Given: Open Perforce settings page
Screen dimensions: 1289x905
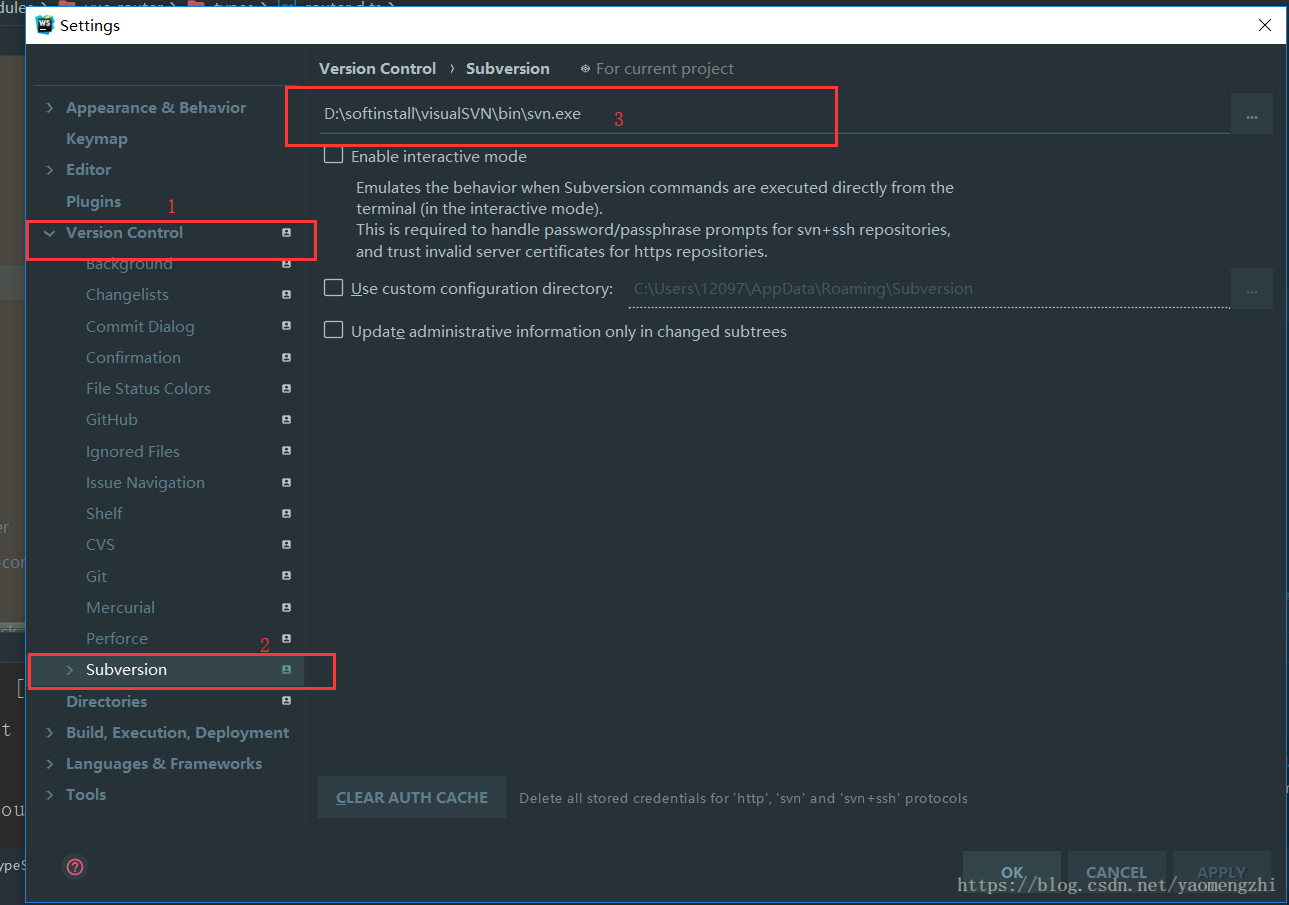Looking at the screenshot, I should pos(117,638).
